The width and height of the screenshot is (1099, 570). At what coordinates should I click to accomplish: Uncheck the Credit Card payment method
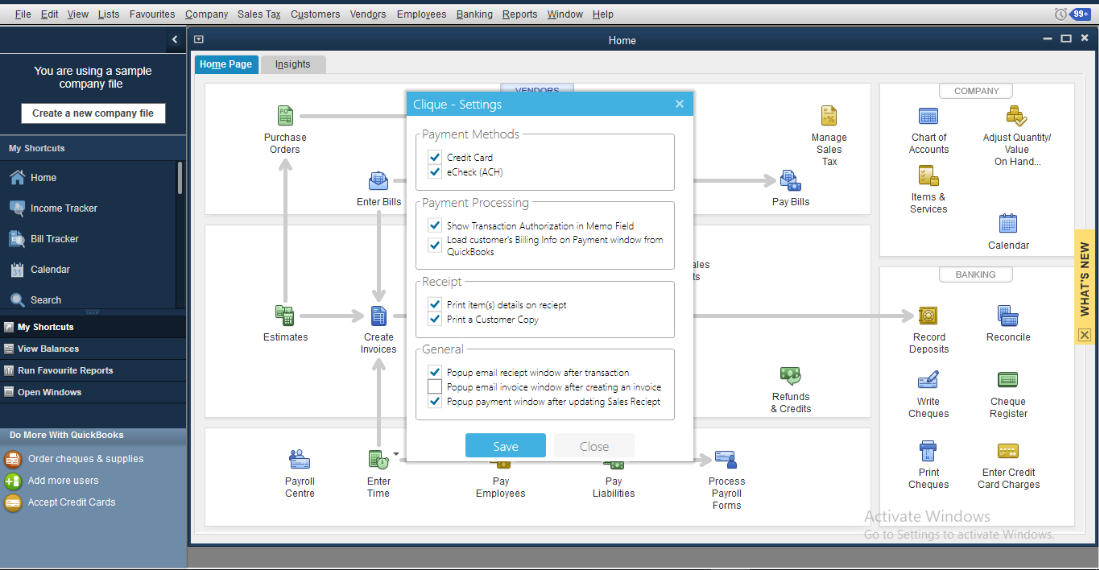click(435, 157)
